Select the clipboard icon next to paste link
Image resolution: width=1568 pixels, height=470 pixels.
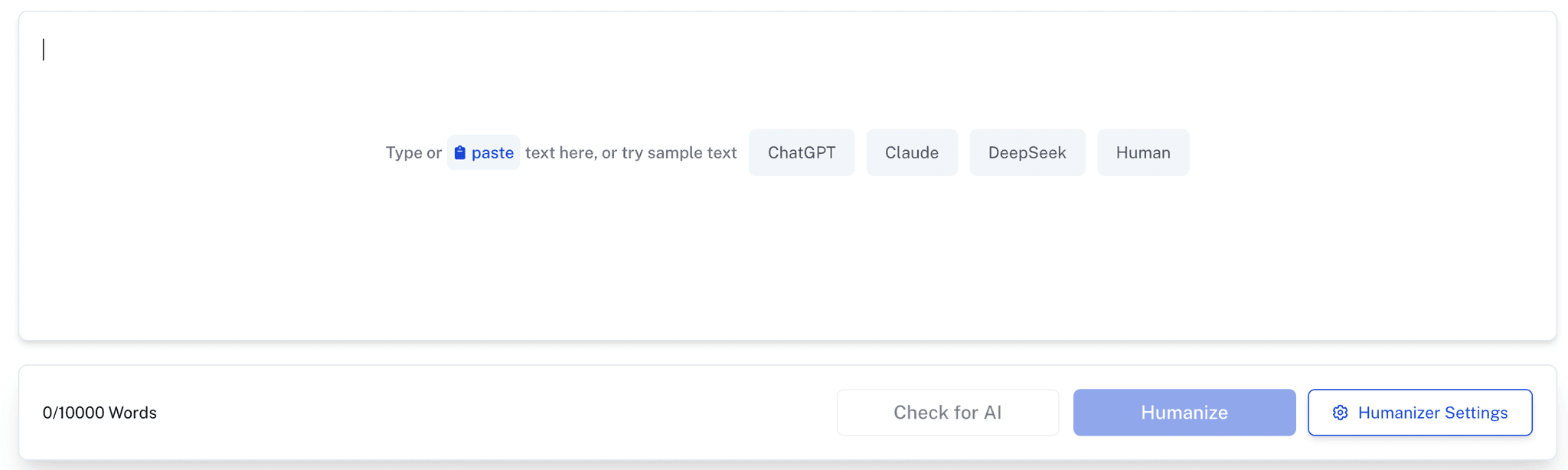pyautogui.click(x=460, y=152)
